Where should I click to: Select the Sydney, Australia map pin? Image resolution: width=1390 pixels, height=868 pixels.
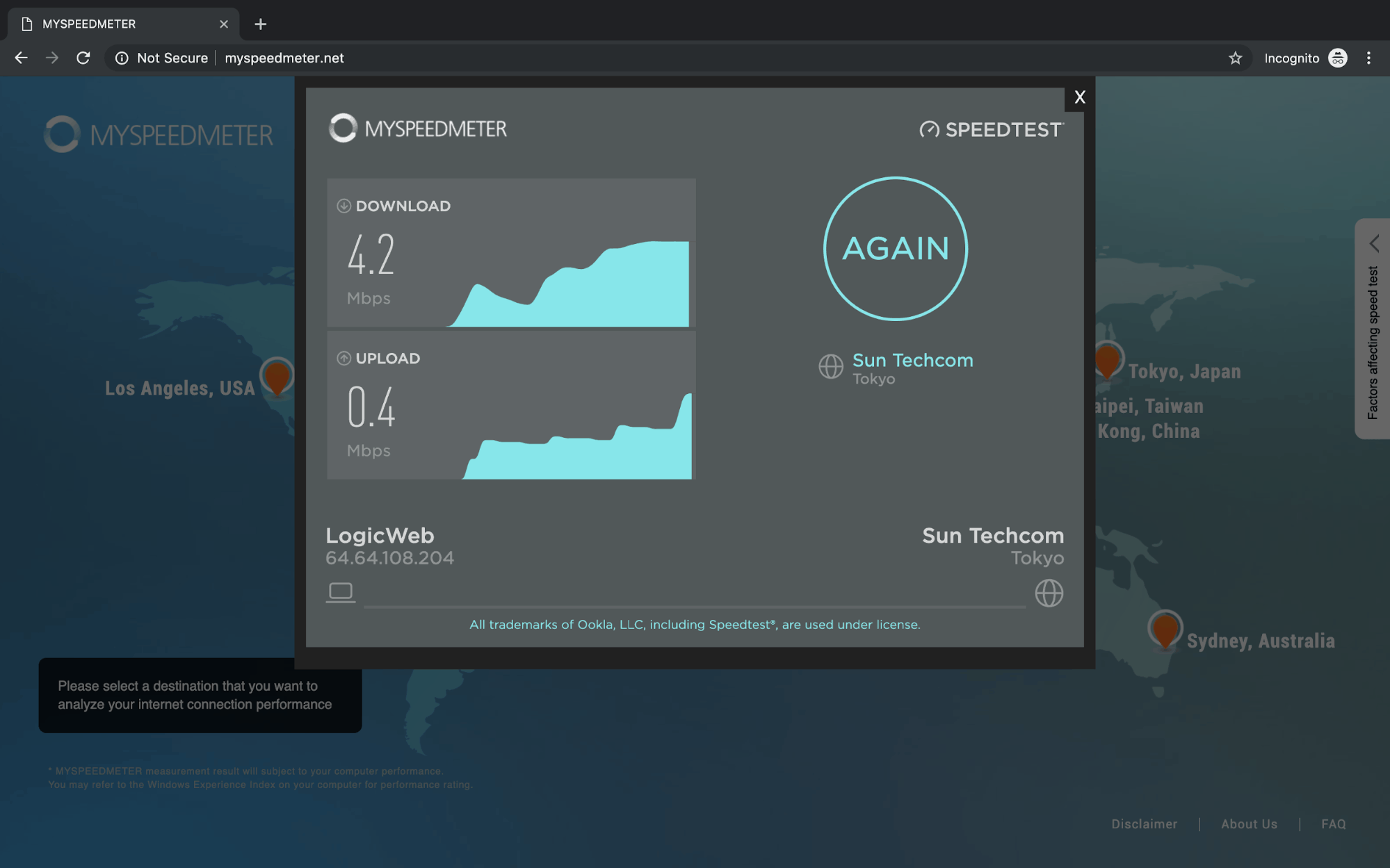coord(1165,630)
